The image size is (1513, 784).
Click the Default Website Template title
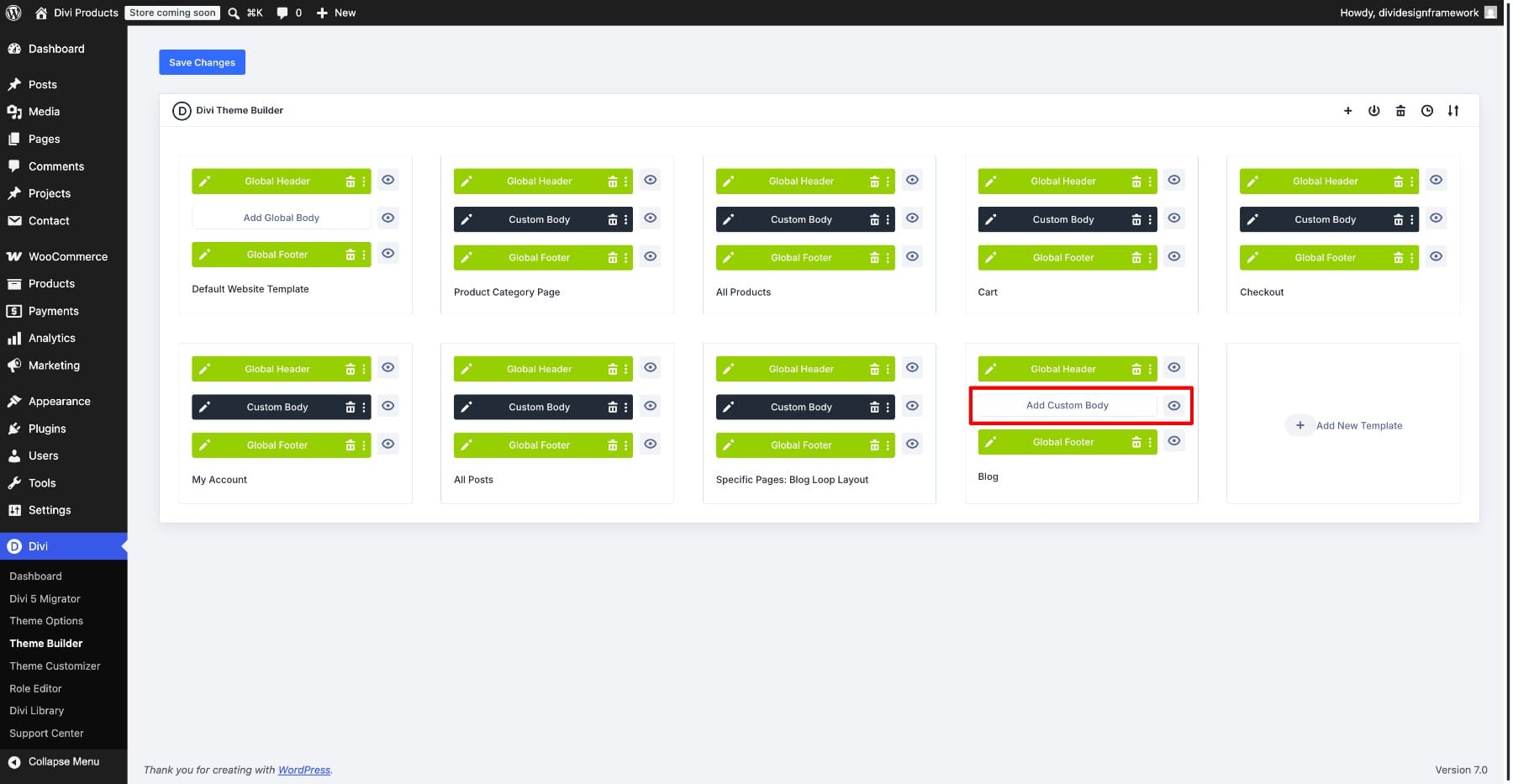[250, 289]
